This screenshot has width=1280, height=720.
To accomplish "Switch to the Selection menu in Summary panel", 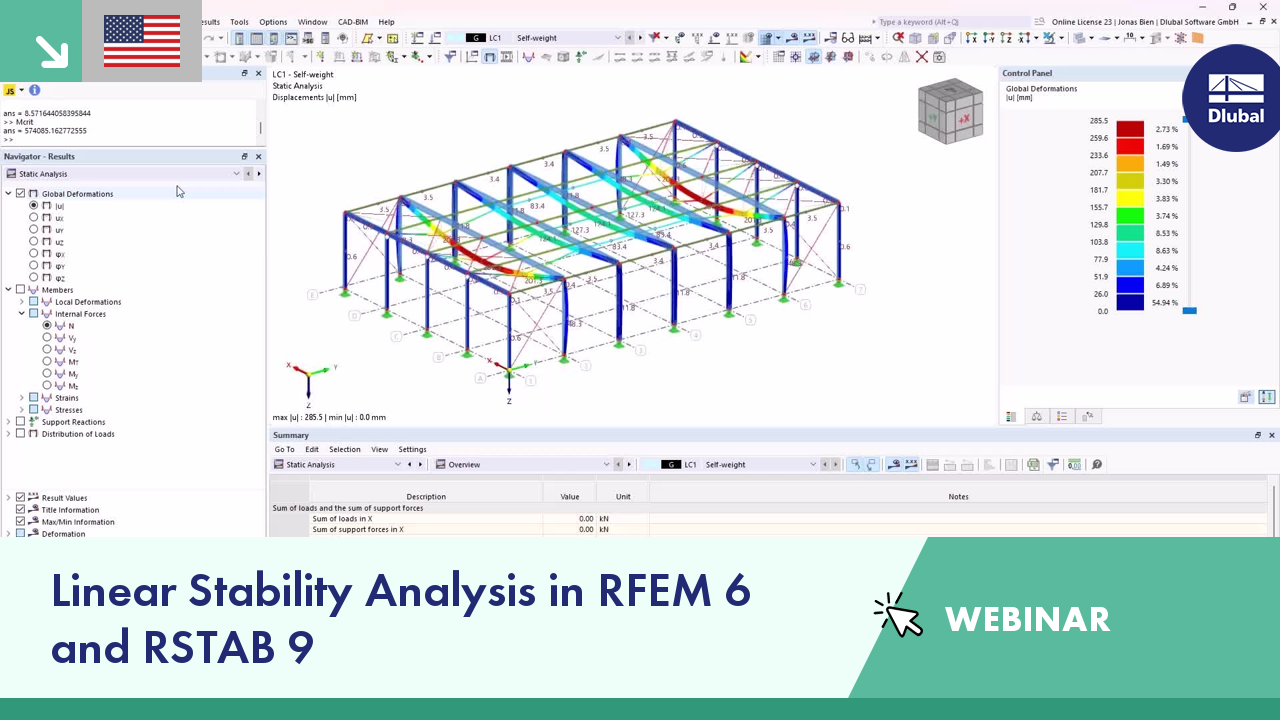I will pyautogui.click(x=344, y=449).
